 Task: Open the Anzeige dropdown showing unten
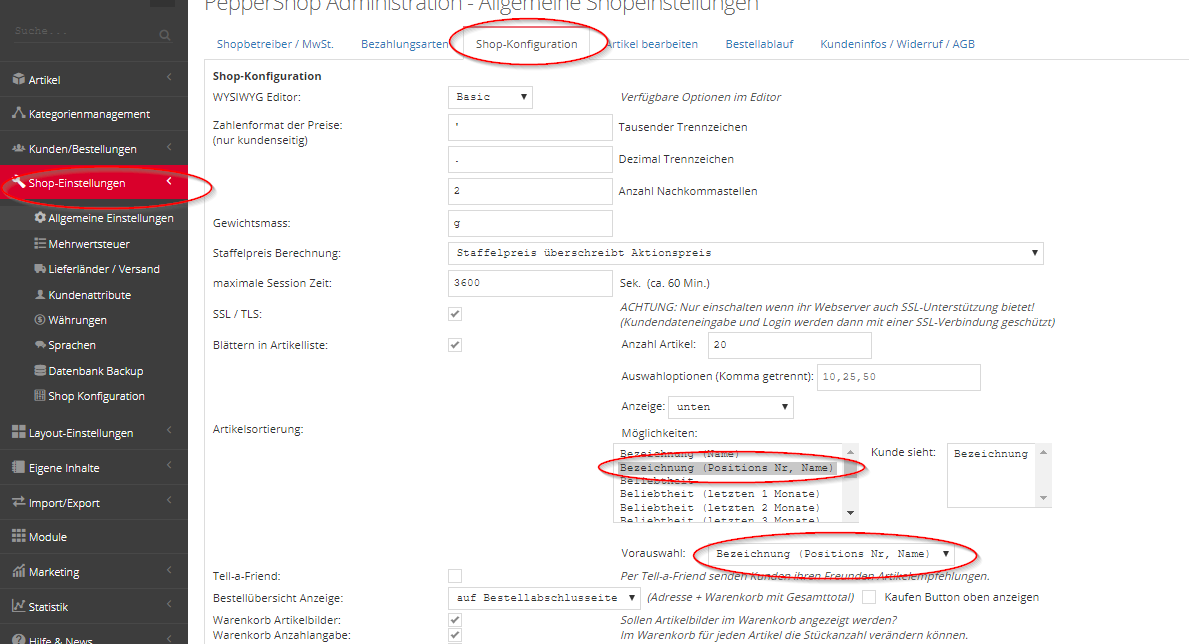[x=731, y=407]
